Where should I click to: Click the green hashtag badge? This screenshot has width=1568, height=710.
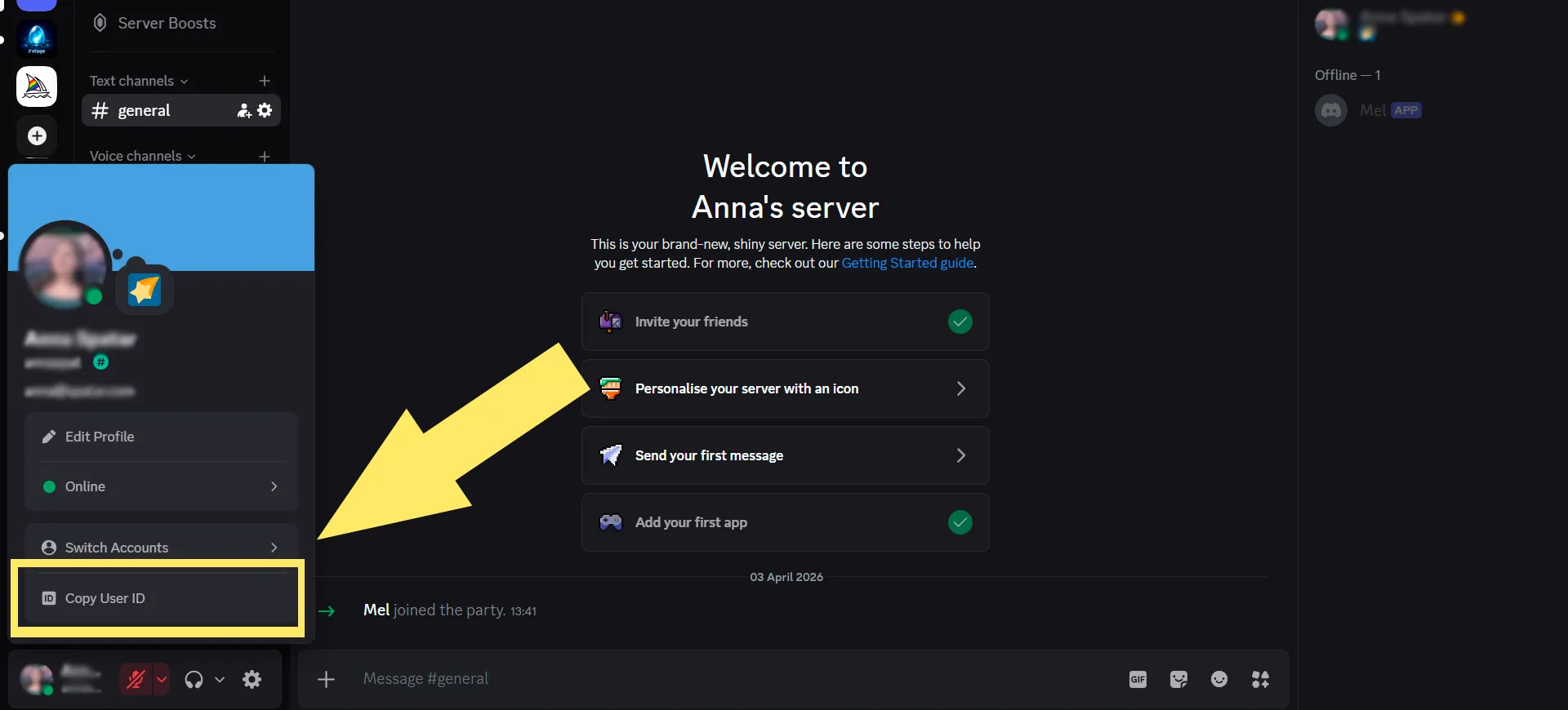click(x=101, y=362)
